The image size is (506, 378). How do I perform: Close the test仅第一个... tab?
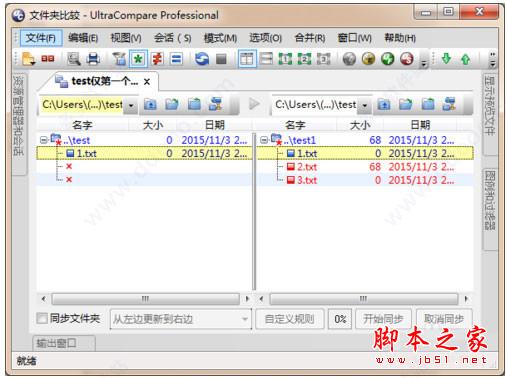pyautogui.click(x=147, y=82)
